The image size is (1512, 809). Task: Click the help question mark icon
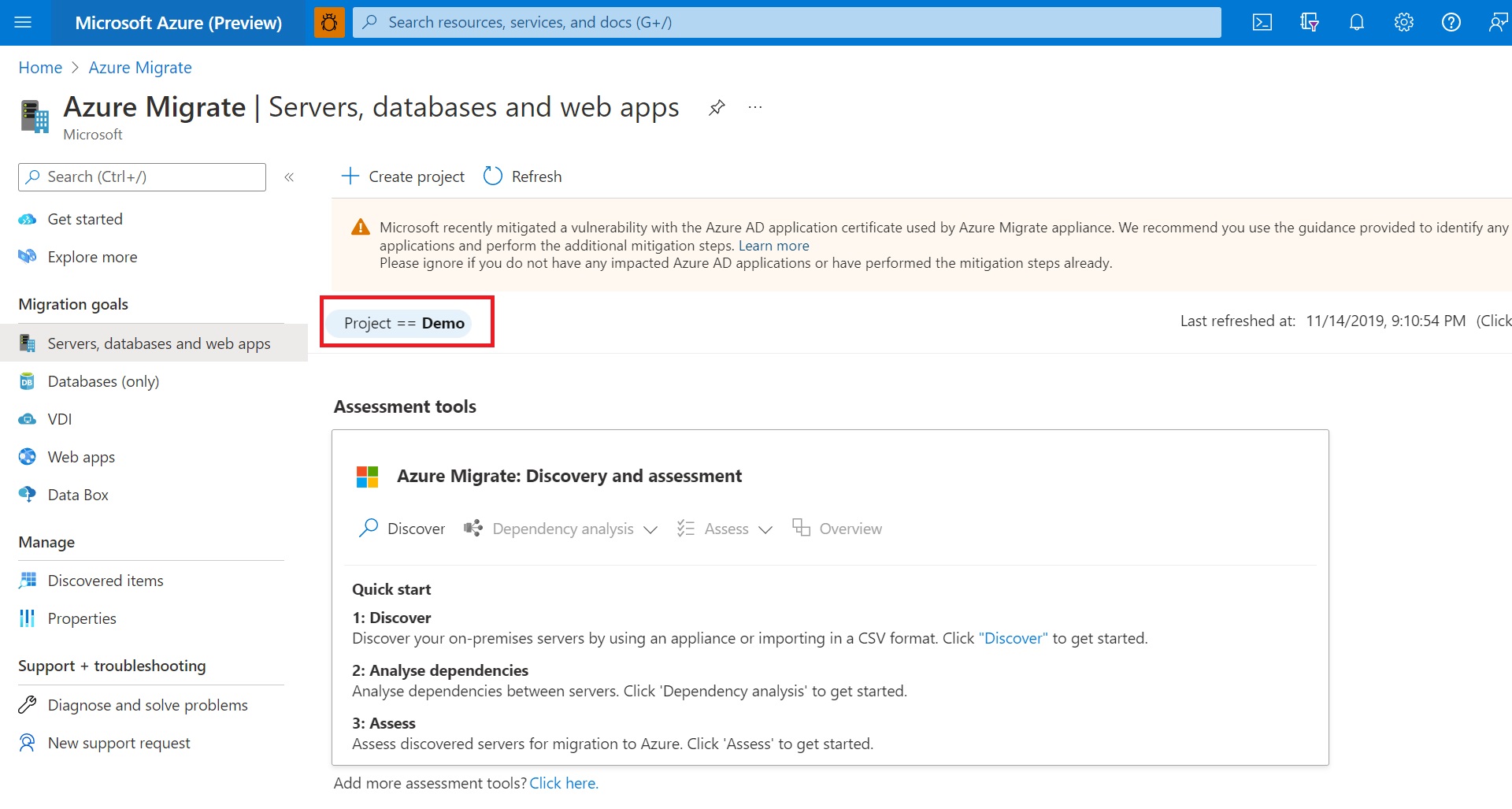1451,22
